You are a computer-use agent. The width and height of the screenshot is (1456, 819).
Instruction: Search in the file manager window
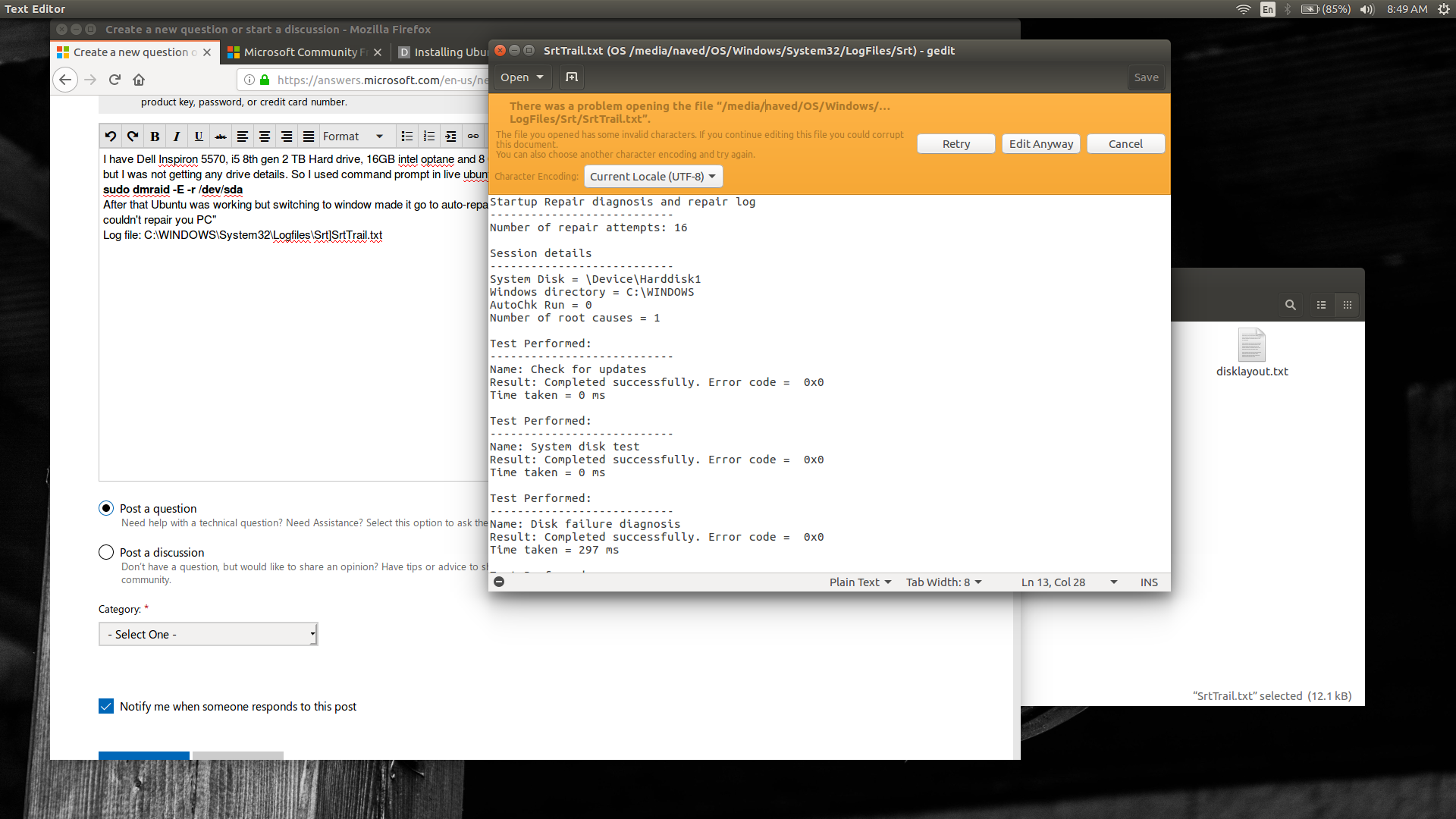click(1290, 305)
